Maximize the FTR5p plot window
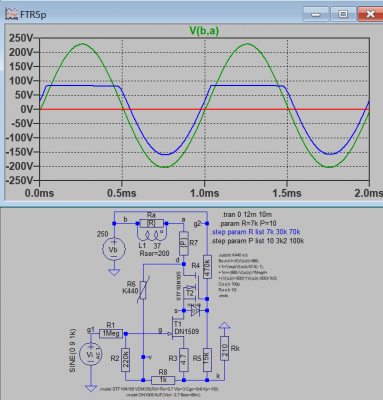 [x=343, y=14]
